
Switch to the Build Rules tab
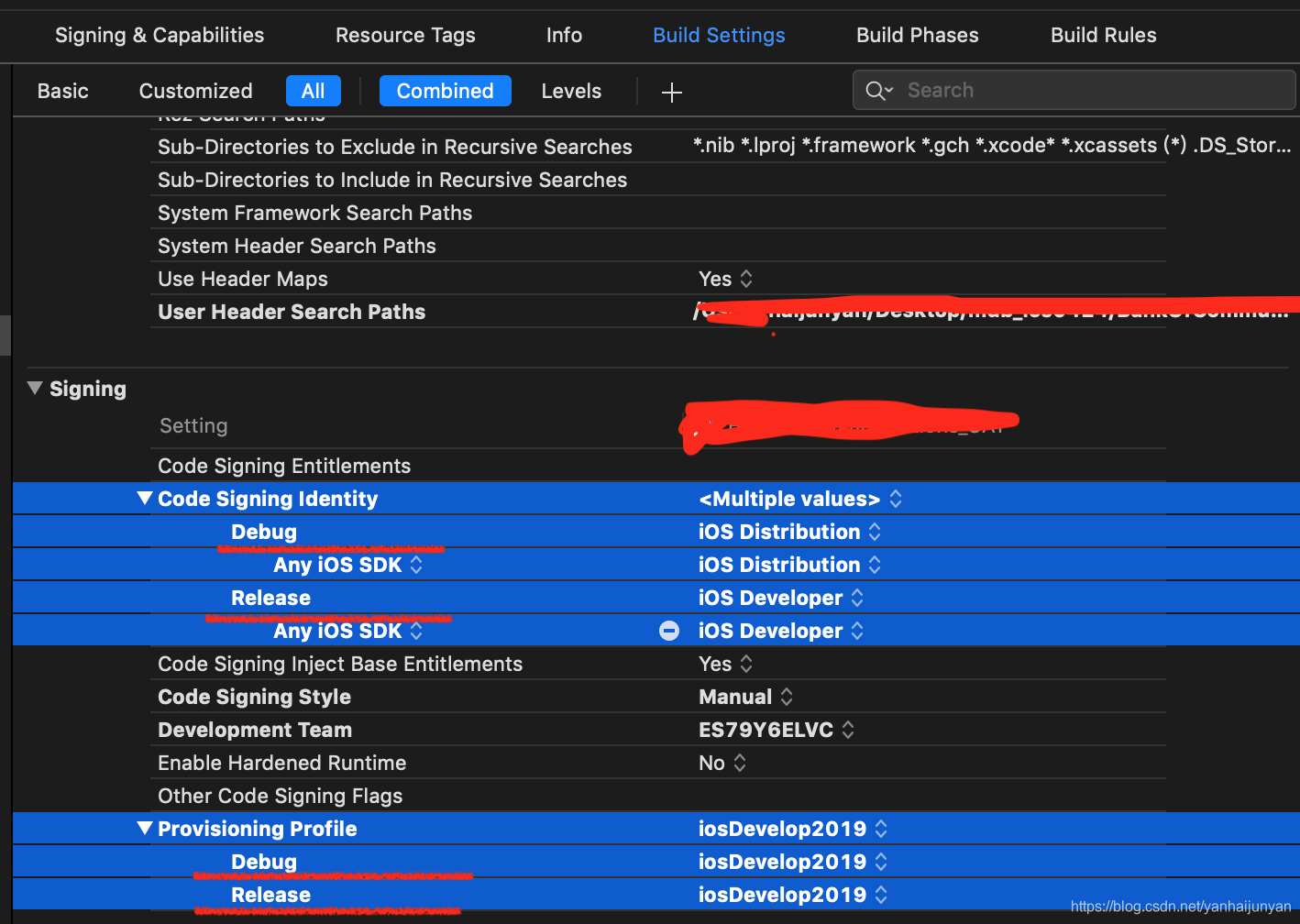(x=1103, y=35)
